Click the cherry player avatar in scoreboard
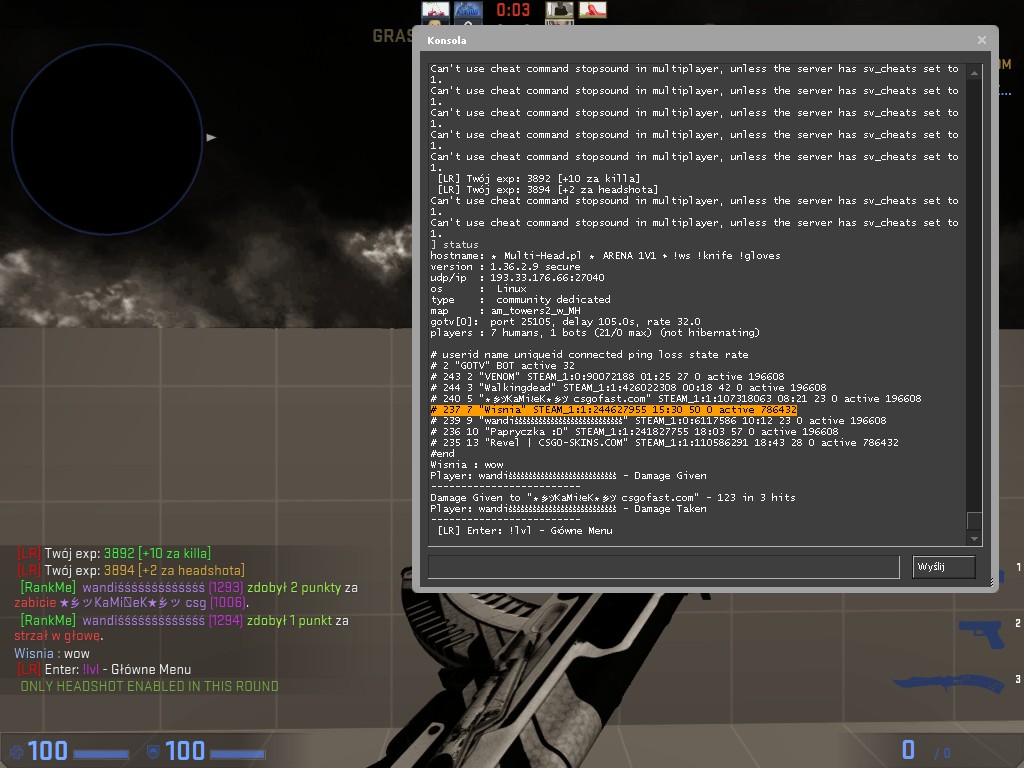The width and height of the screenshot is (1024, 768). pos(433,11)
